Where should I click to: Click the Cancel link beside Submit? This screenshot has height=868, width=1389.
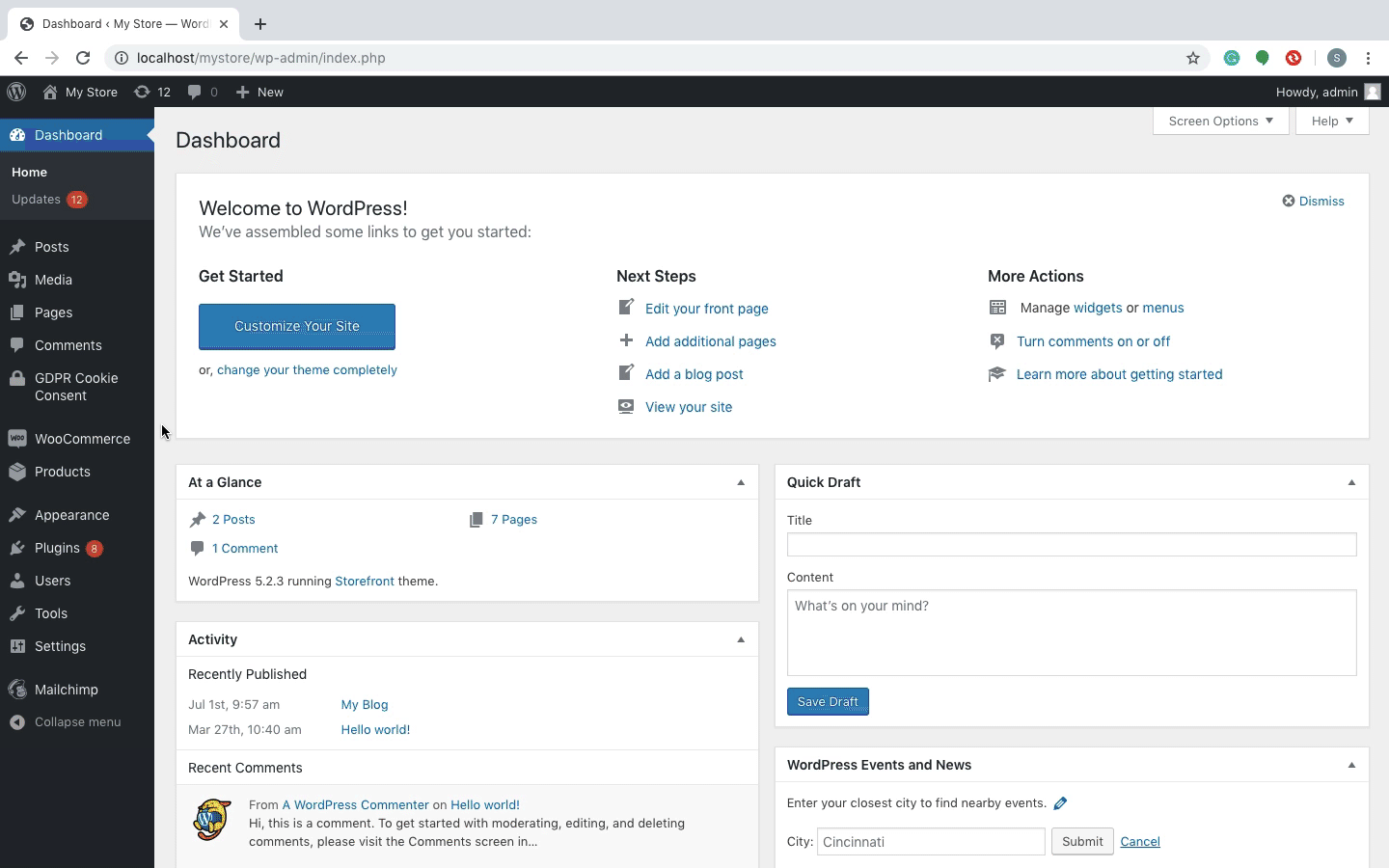click(1140, 841)
